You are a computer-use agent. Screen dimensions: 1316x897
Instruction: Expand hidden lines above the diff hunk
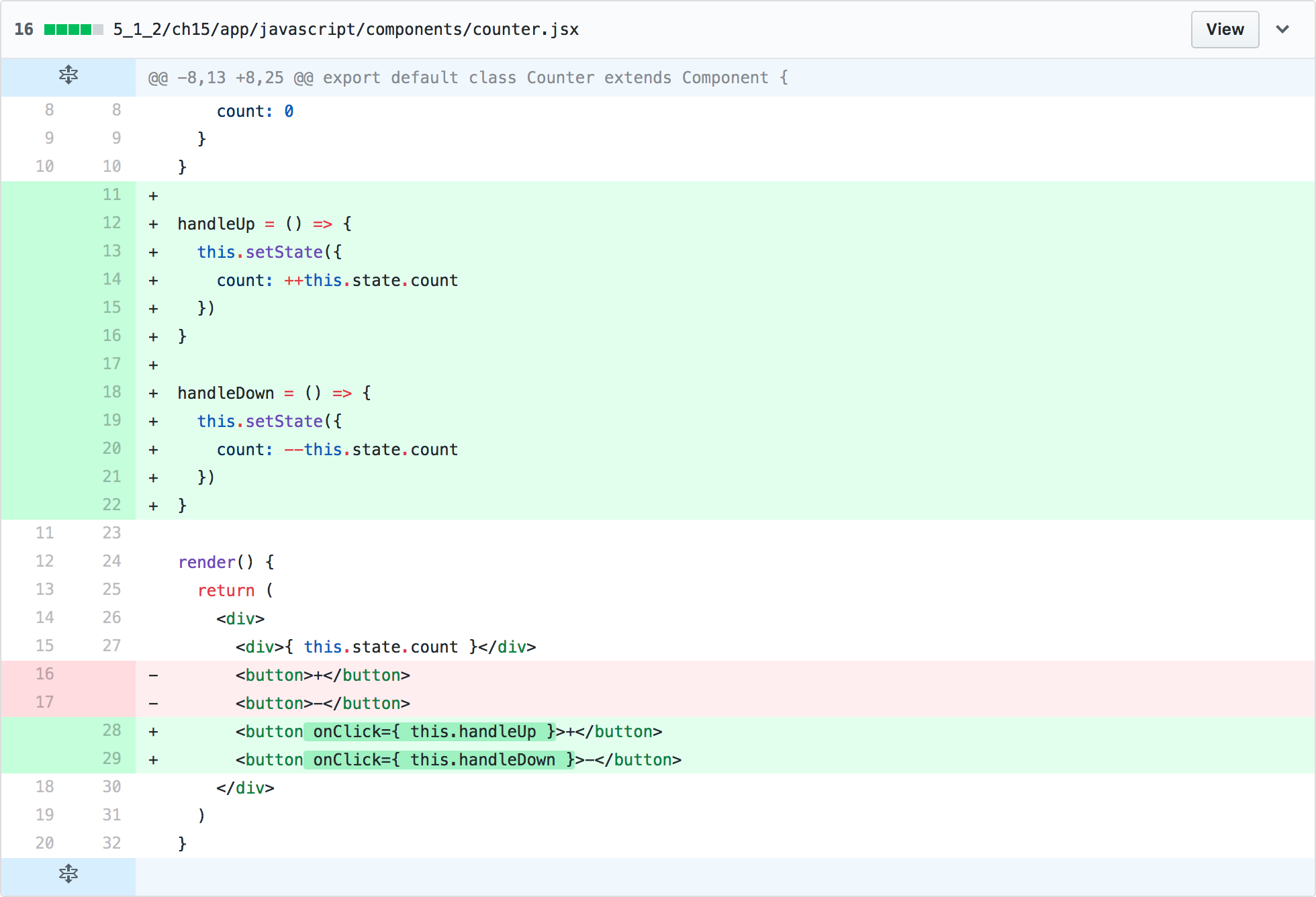[68, 75]
